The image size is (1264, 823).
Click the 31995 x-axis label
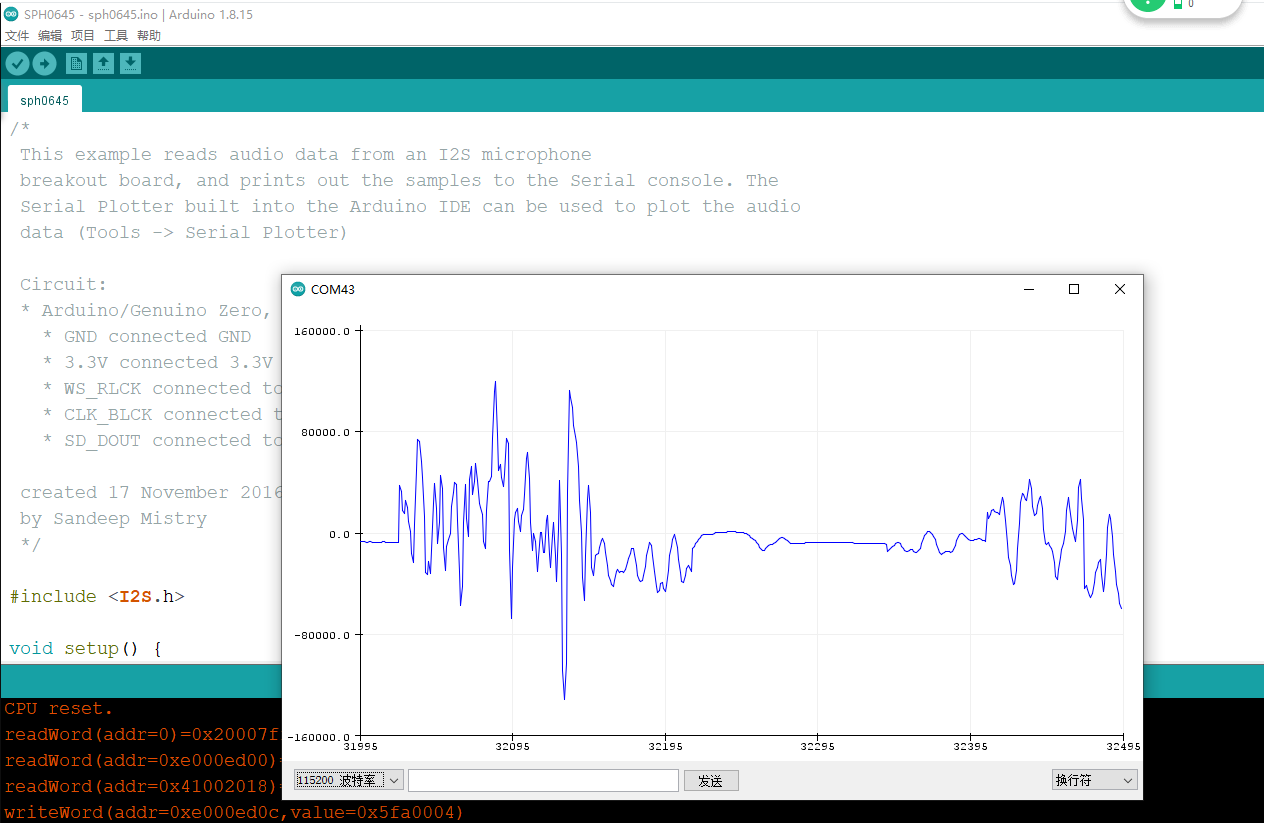click(x=360, y=747)
